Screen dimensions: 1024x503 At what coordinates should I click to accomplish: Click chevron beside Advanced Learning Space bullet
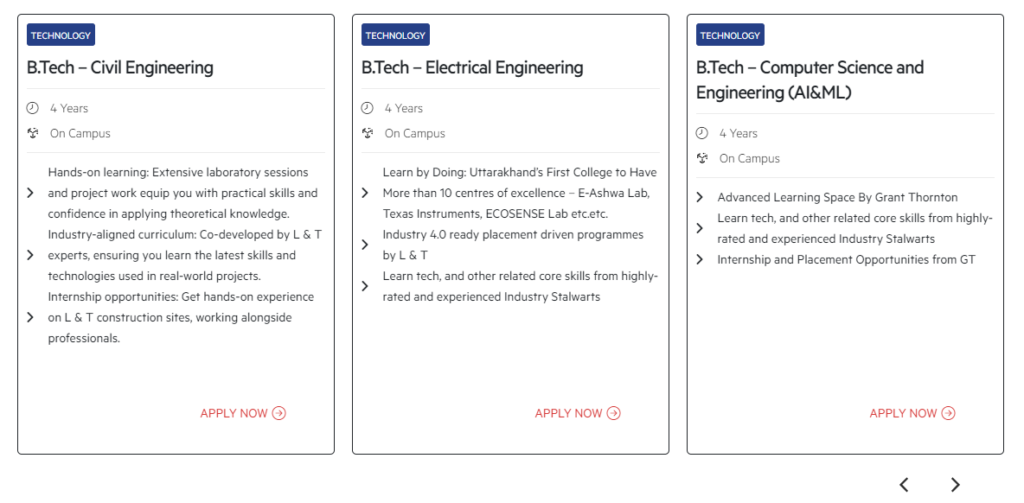tap(699, 197)
